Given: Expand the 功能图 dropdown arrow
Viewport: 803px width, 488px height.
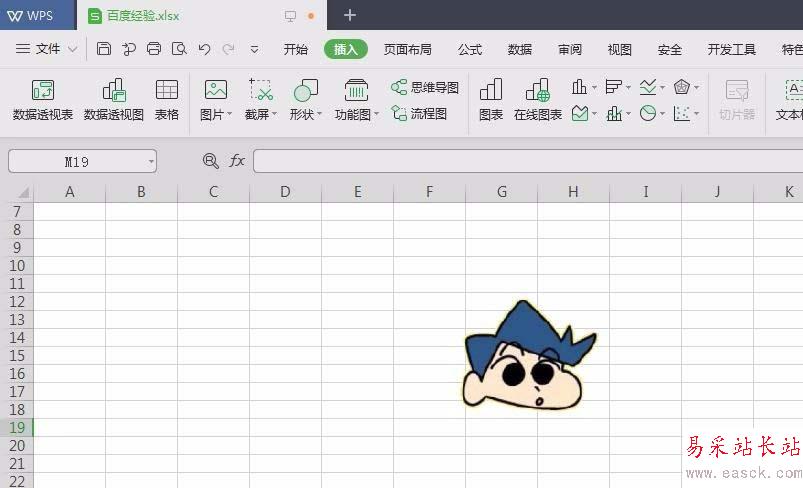Looking at the screenshot, I should pyautogui.click(x=376, y=114).
